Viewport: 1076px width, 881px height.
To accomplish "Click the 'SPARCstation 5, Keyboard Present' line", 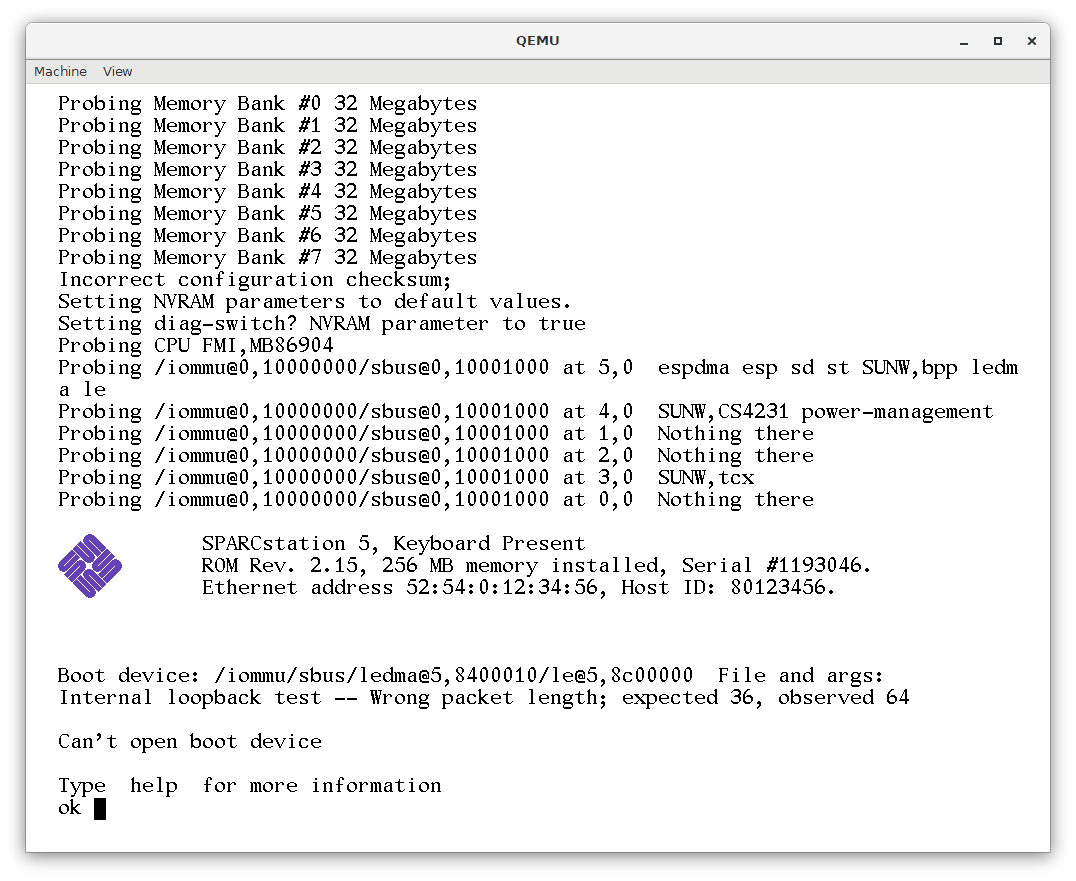I will coord(393,544).
